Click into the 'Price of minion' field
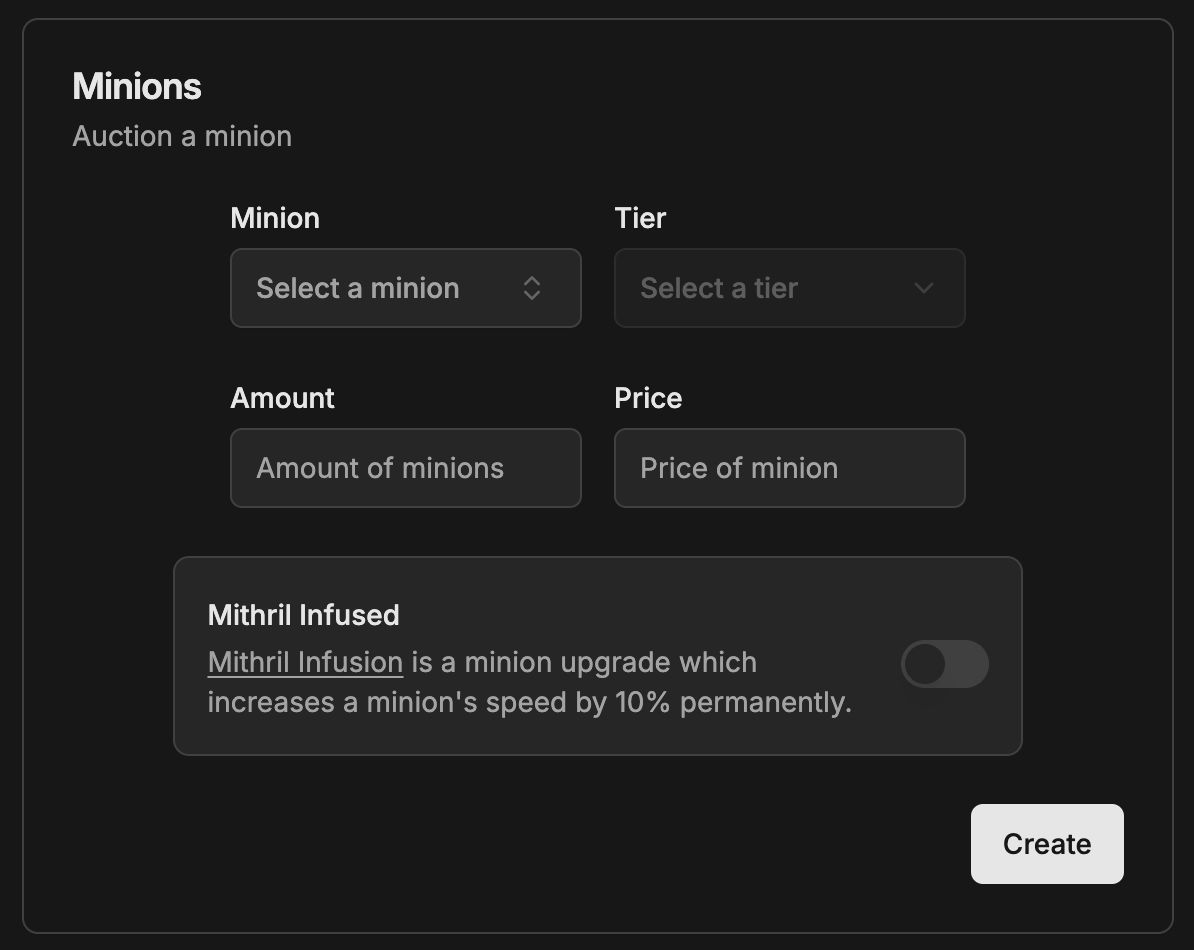Screen dimensions: 1194x950 pyautogui.click(x=789, y=468)
